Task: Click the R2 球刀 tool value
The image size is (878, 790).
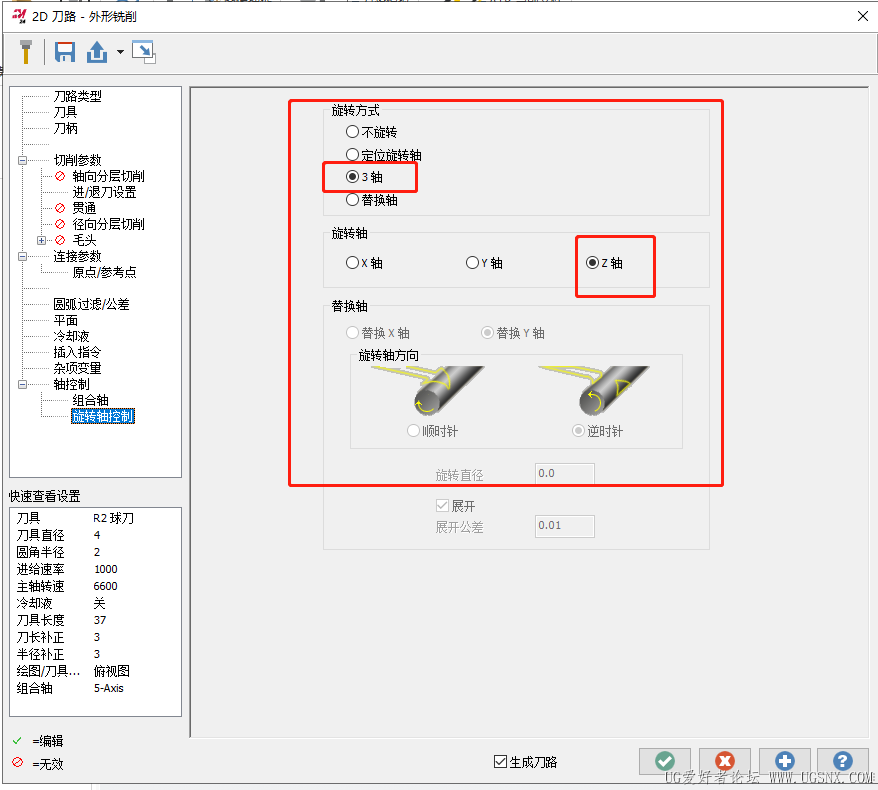Action: coord(113,518)
